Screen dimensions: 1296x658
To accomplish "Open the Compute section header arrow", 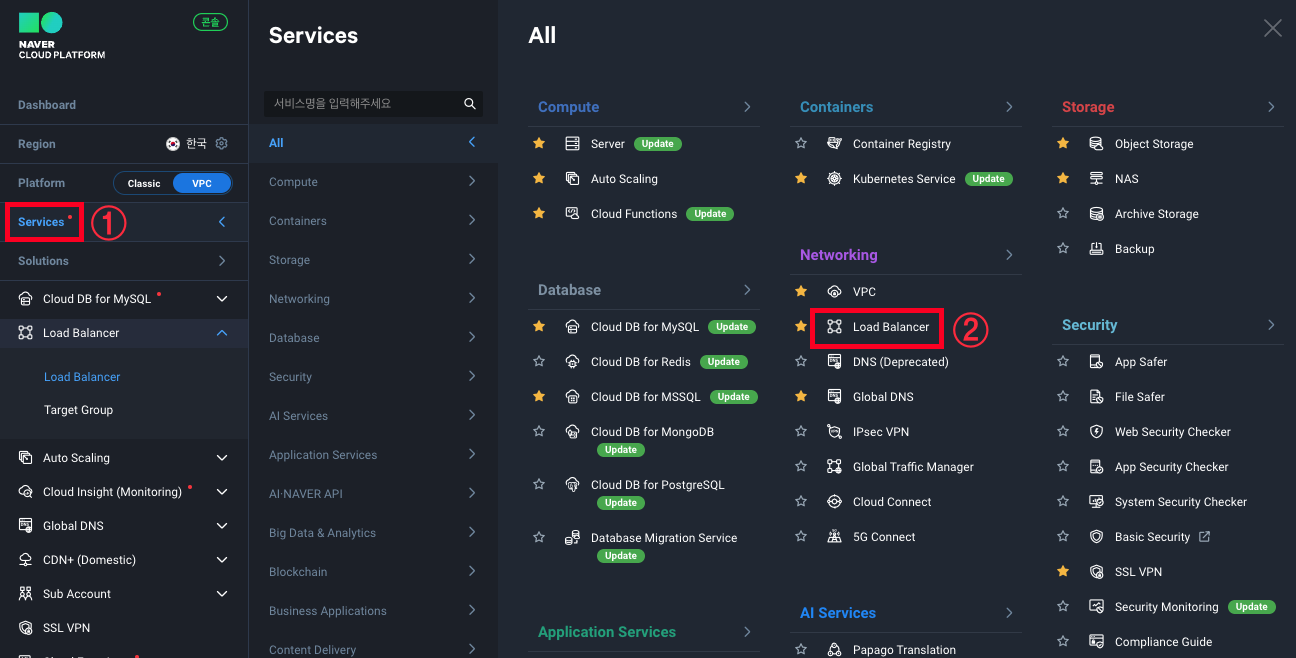I will (747, 106).
